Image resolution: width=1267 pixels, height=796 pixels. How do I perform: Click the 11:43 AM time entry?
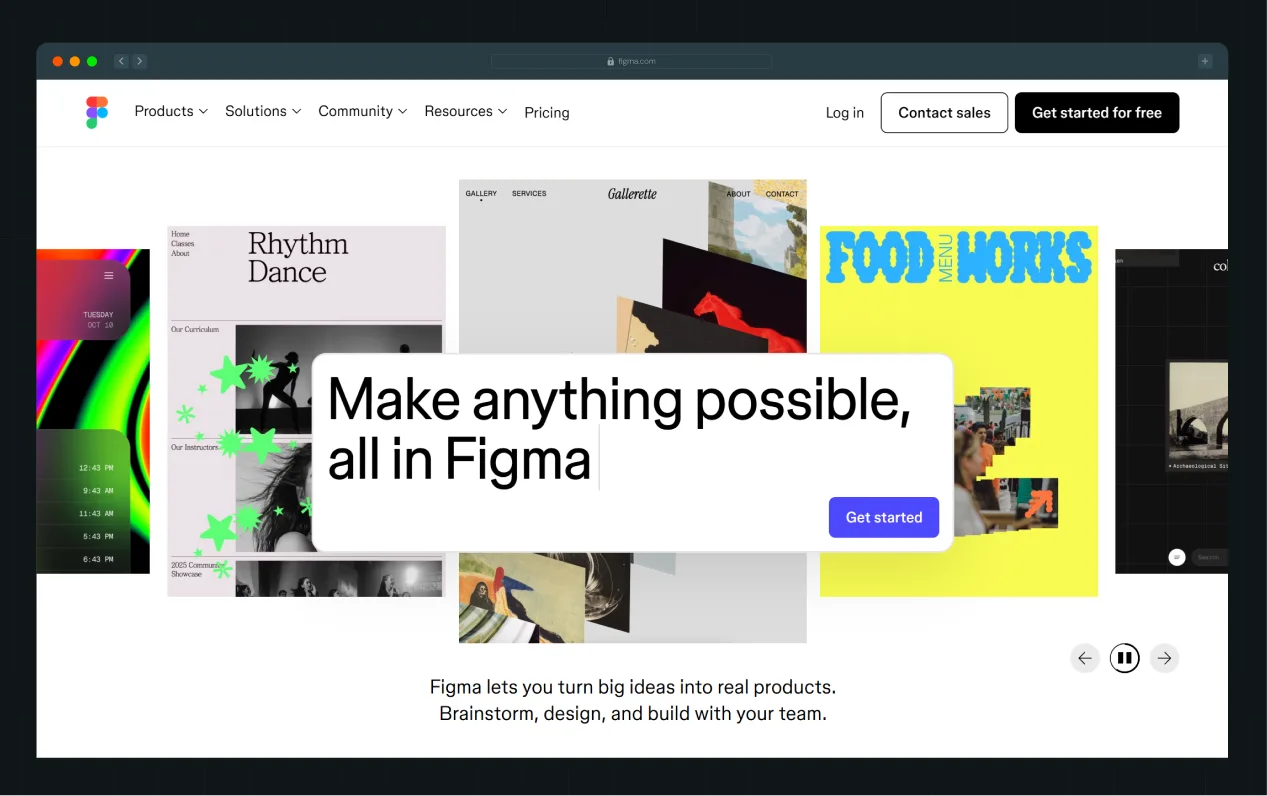96,514
